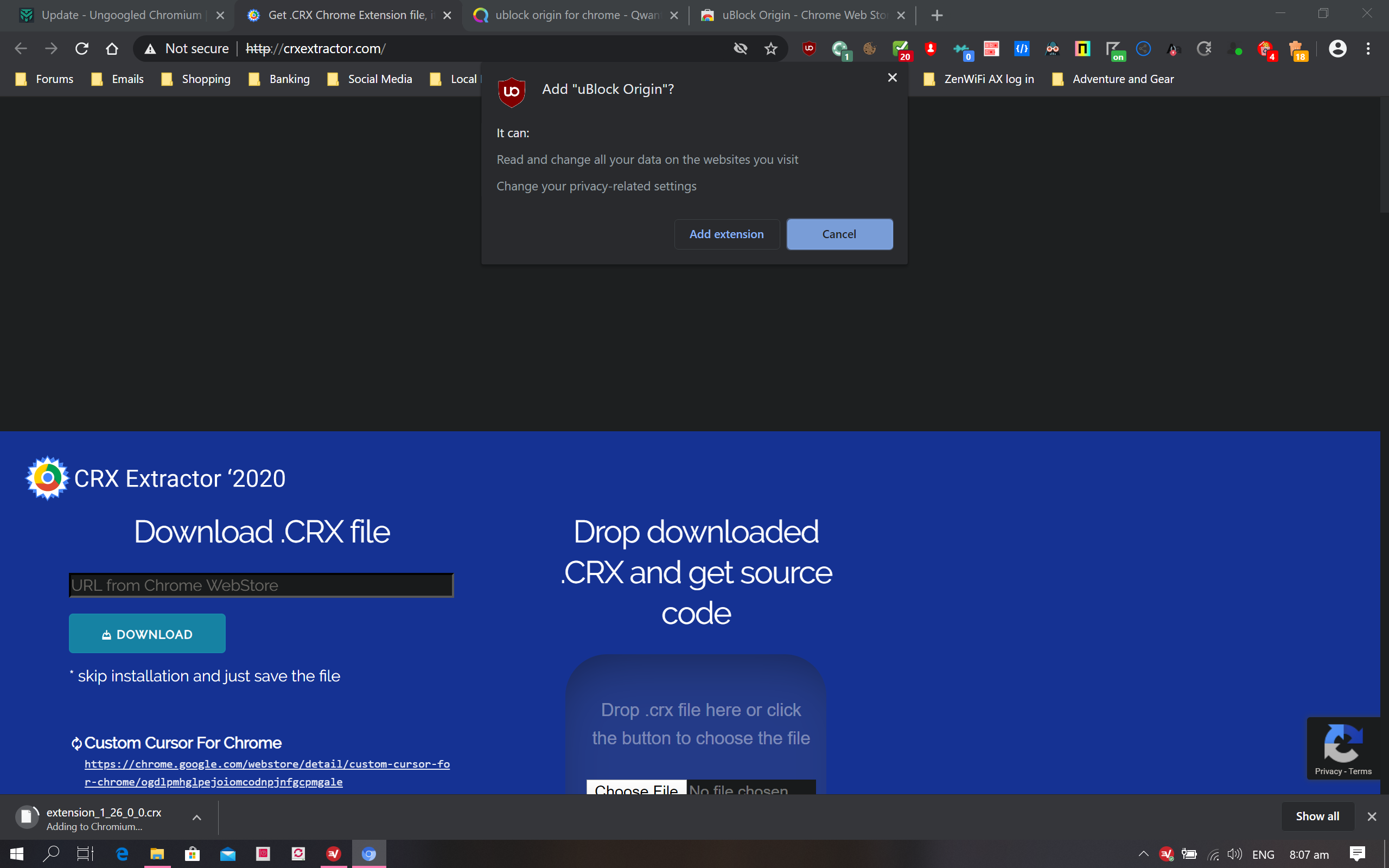The height and width of the screenshot is (868, 1389).
Task: Click the camera/screenshot disabled icon in address bar
Action: pyautogui.click(x=740, y=48)
